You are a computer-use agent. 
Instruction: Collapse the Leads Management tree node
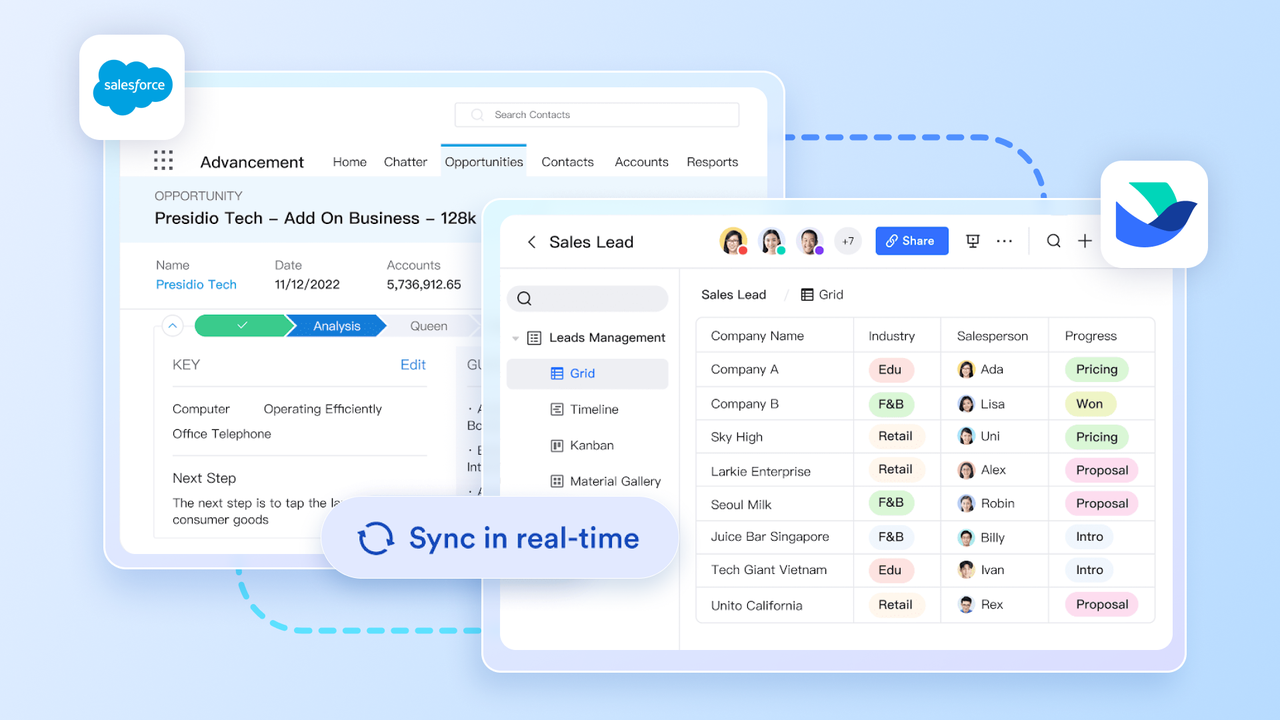(516, 338)
